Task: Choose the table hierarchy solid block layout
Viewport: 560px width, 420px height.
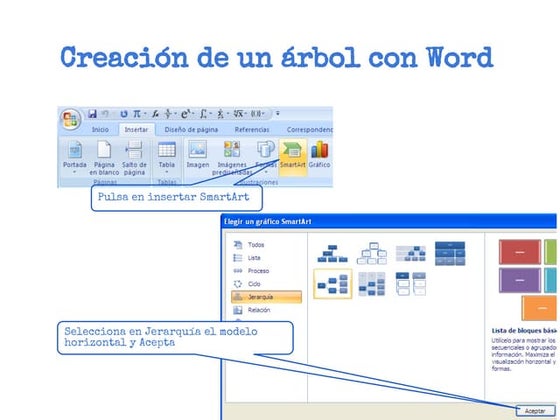Action: point(450,254)
